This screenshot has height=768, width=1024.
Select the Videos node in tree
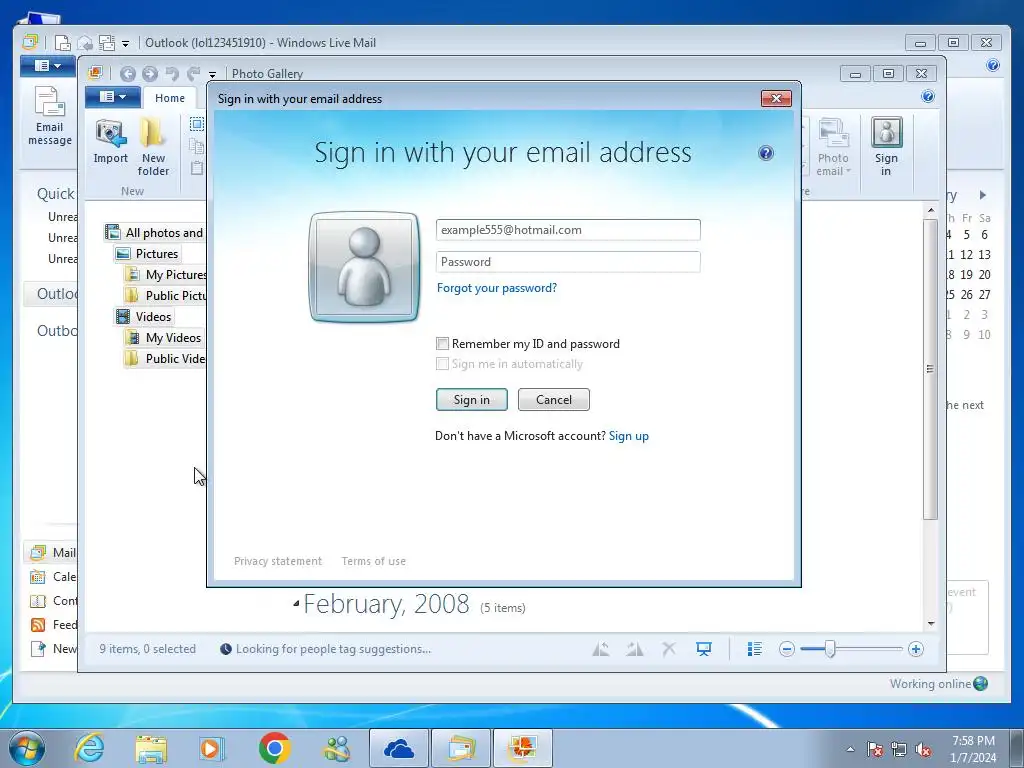pos(144,317)
